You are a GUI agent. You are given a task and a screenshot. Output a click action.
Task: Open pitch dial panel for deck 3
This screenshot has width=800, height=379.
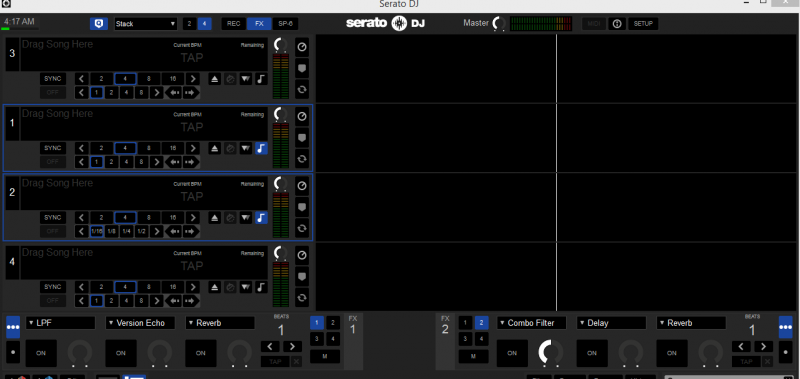pos(302,47)
